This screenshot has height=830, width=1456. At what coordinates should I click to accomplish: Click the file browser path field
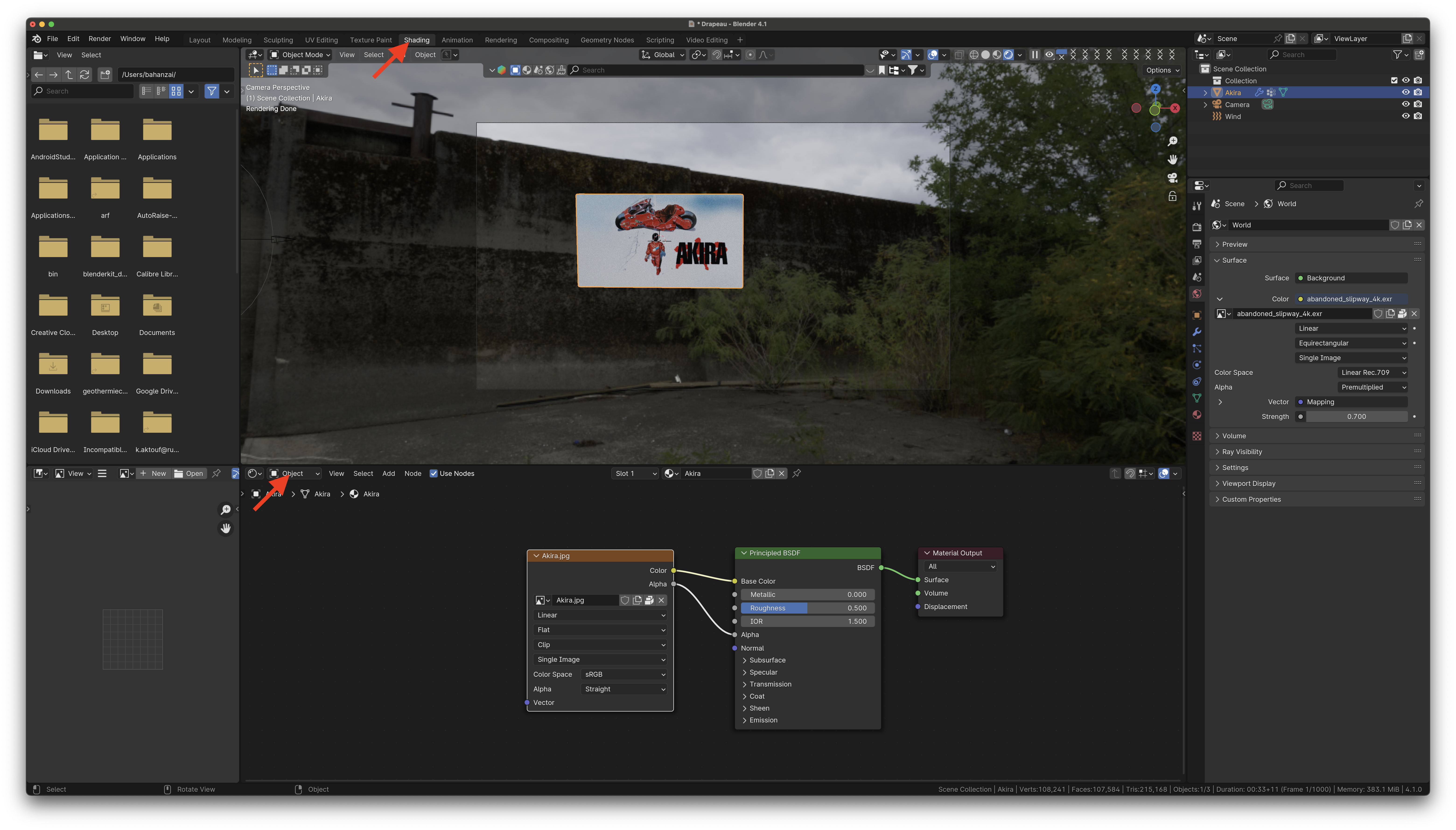point(176,75)
